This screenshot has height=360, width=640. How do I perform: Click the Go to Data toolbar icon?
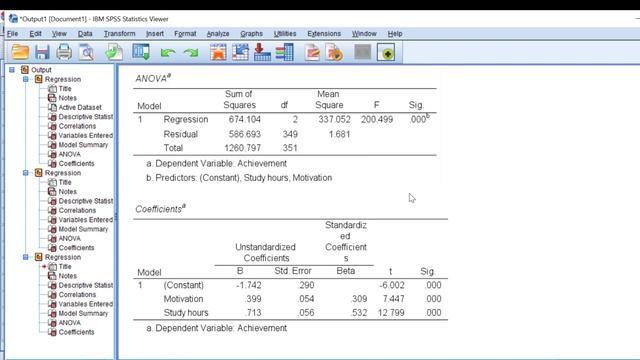[x=218, y=52]
